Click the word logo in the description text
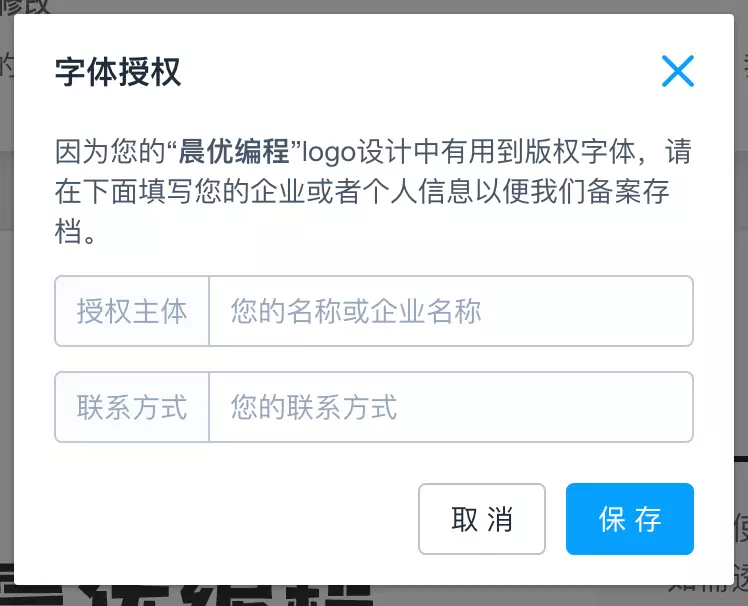 [330, 152]
